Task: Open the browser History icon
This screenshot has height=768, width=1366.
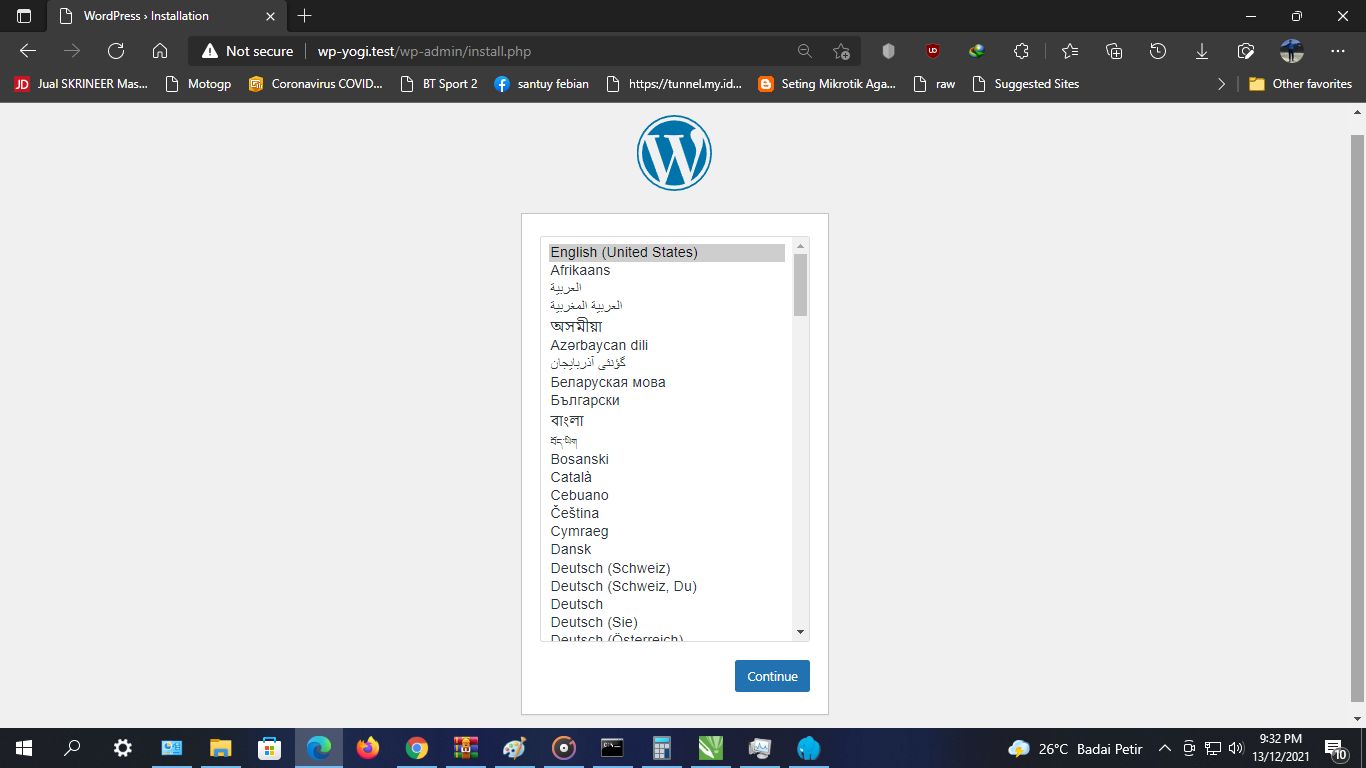Action: [1158, 51]
